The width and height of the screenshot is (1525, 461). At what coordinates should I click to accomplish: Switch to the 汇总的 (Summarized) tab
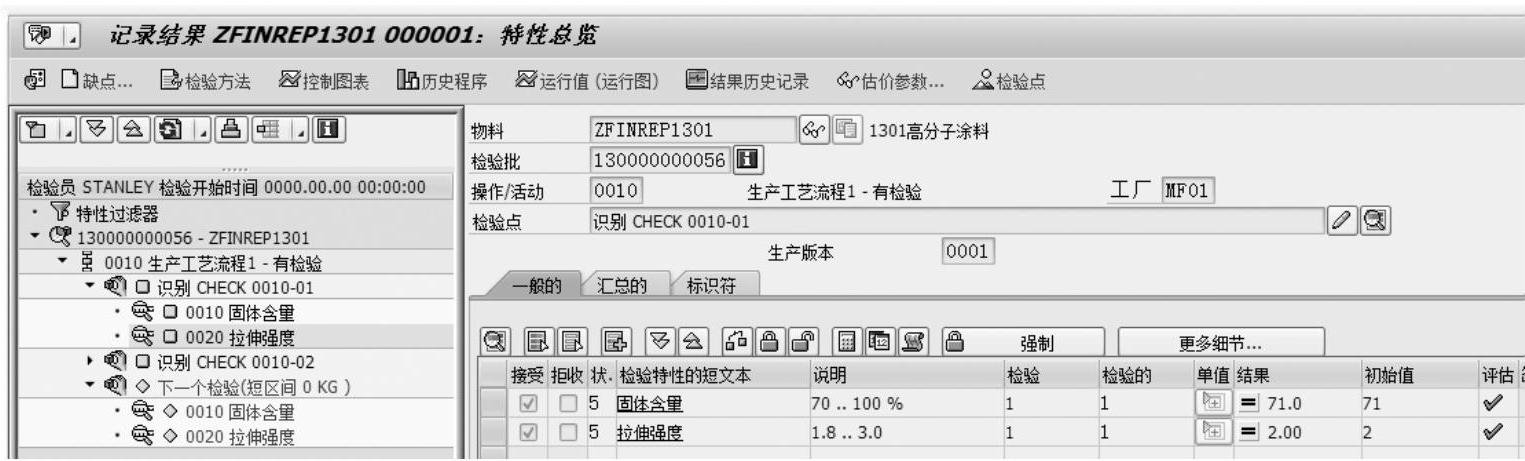[x=621, y=285]
